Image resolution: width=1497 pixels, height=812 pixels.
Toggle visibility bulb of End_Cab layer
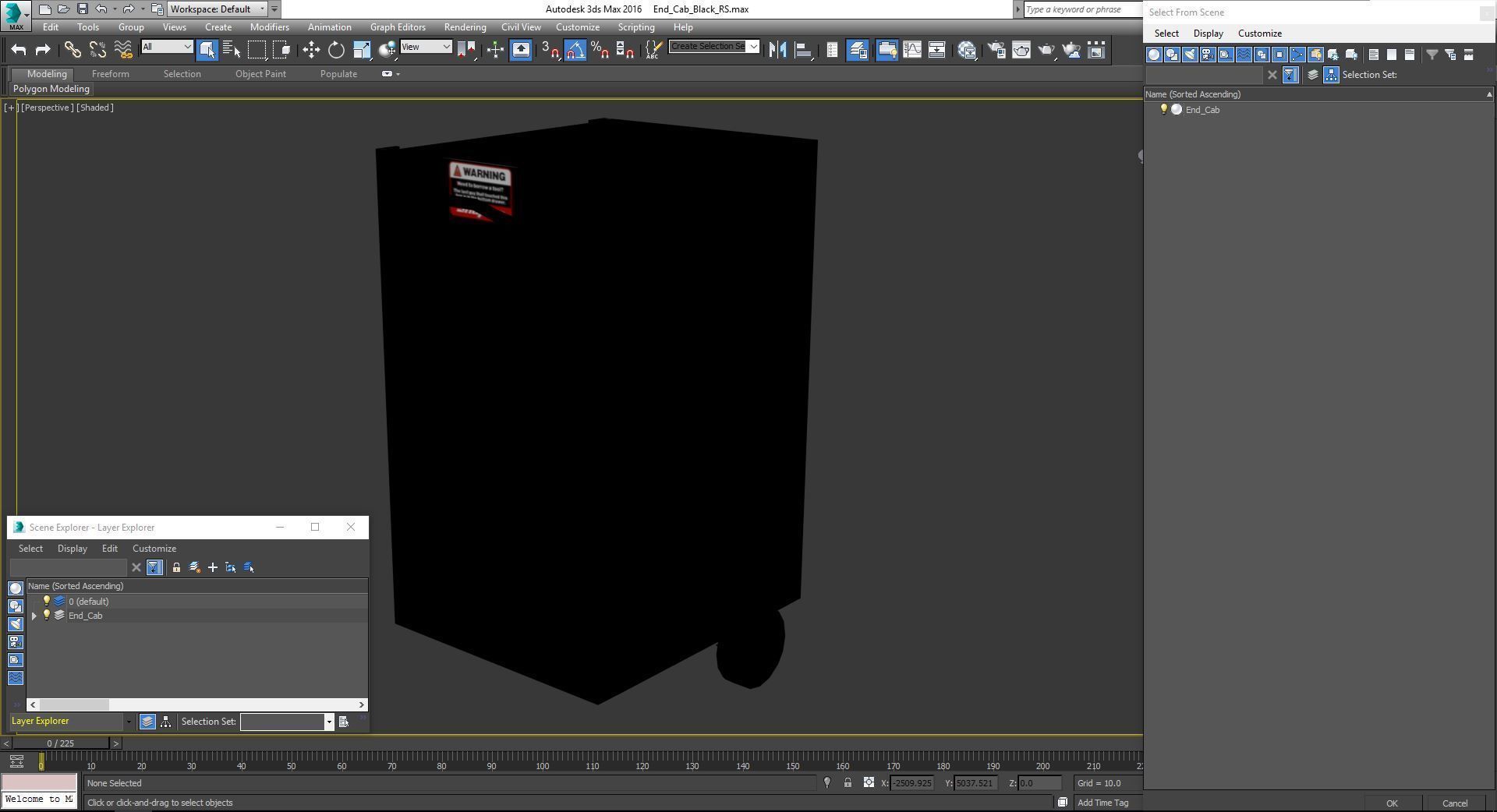(46, 615)
